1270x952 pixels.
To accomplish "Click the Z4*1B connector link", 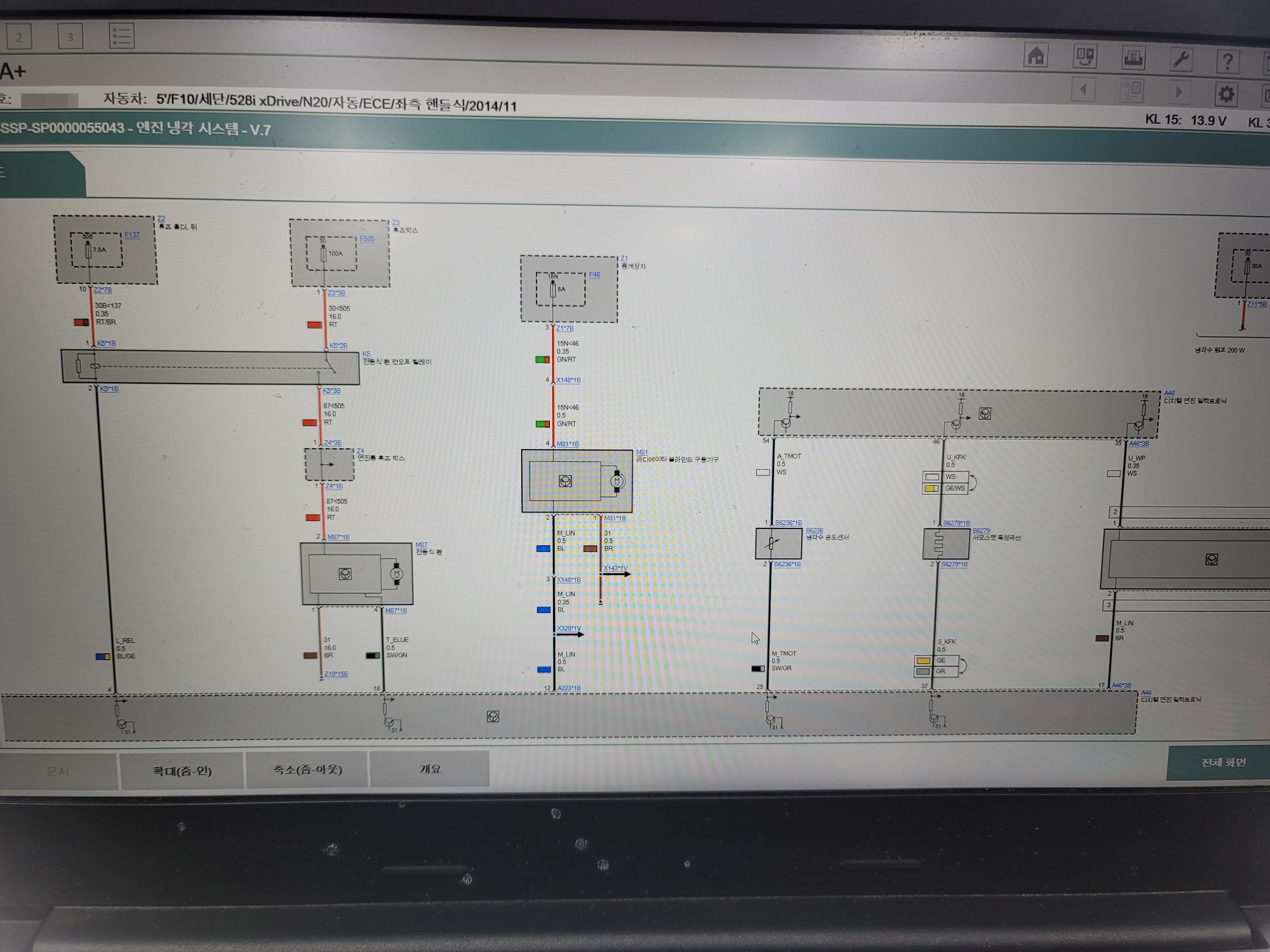I will click(334, 486).
